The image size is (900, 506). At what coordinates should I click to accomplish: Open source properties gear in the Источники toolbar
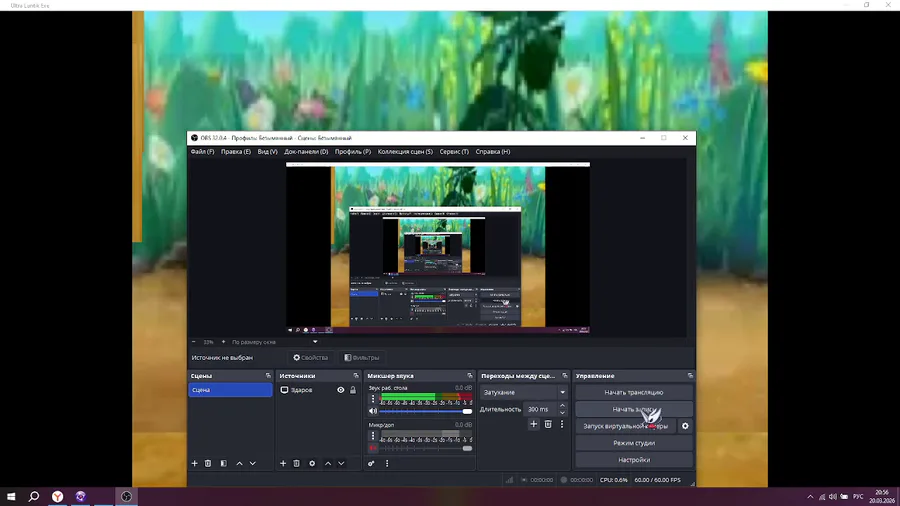coord(312,464)
